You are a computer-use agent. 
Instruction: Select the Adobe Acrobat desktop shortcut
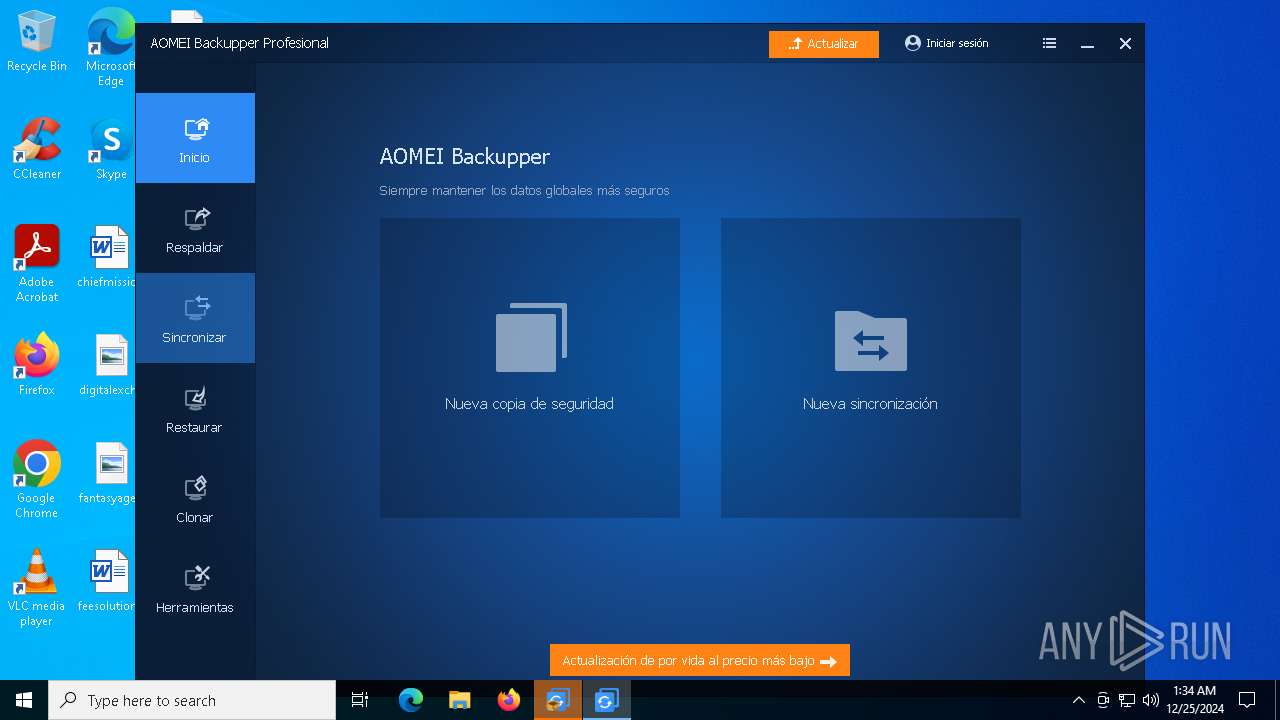[x=37, y=264]
